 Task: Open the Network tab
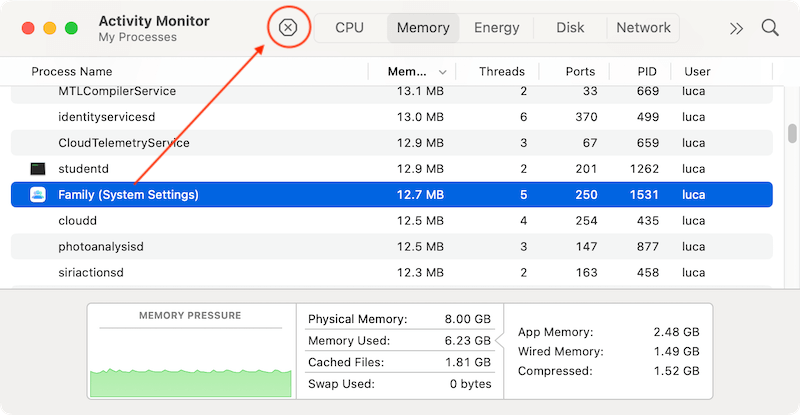[643, 28]
